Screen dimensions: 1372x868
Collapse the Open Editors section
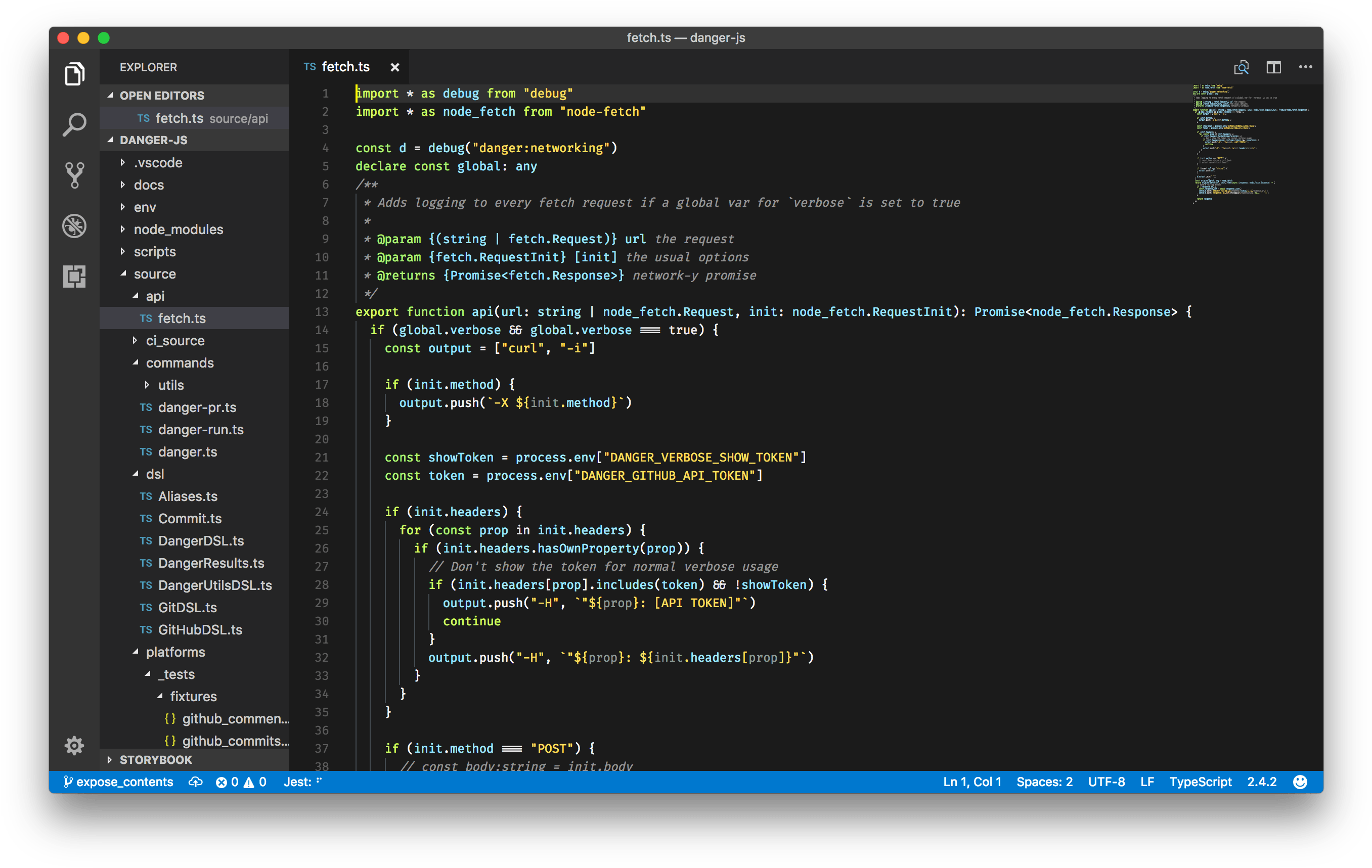pyautogui.click(x=194, y=95)
